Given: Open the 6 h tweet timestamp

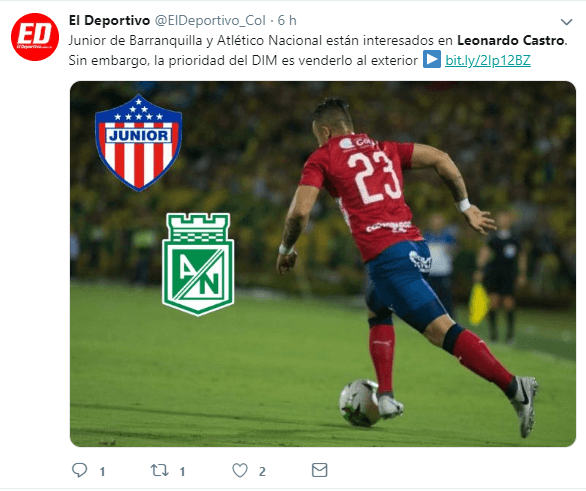Looking at the screenshot, I should (287, 21).
